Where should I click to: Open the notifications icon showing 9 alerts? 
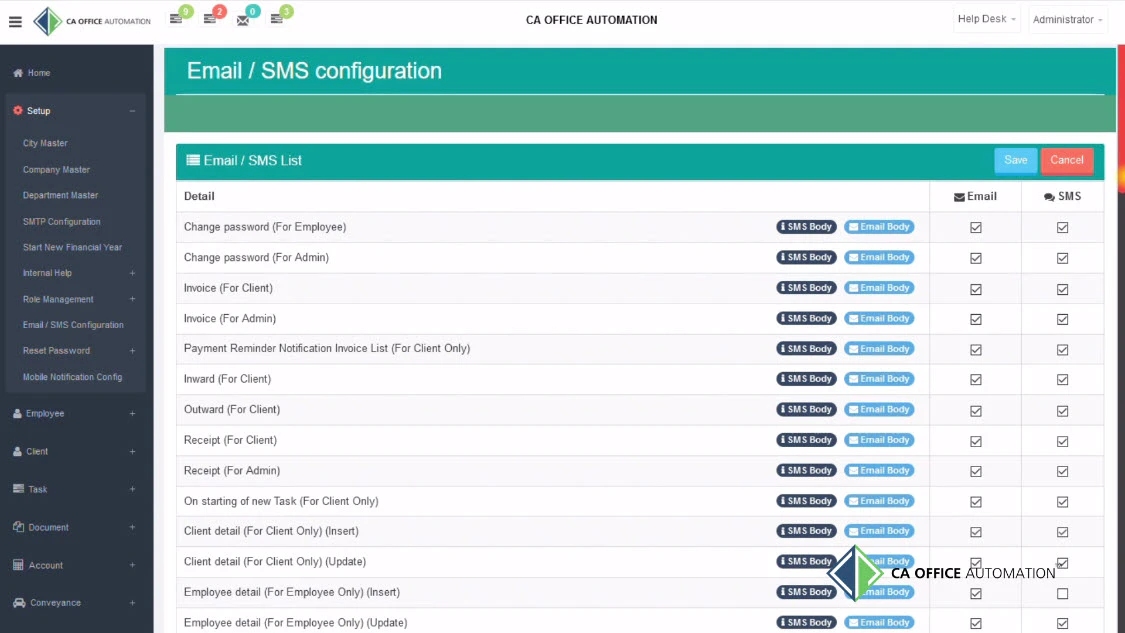pos(178,17)
